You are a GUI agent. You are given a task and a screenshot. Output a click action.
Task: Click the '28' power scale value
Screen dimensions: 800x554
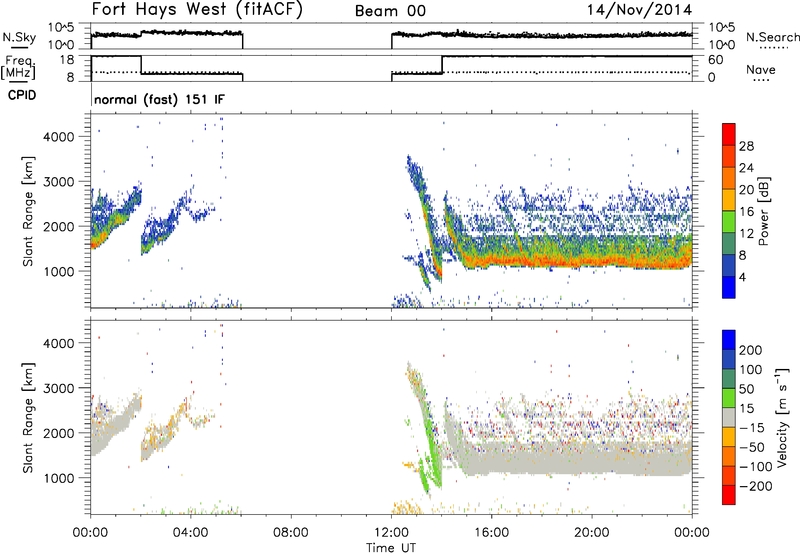(x=746, y=146)
